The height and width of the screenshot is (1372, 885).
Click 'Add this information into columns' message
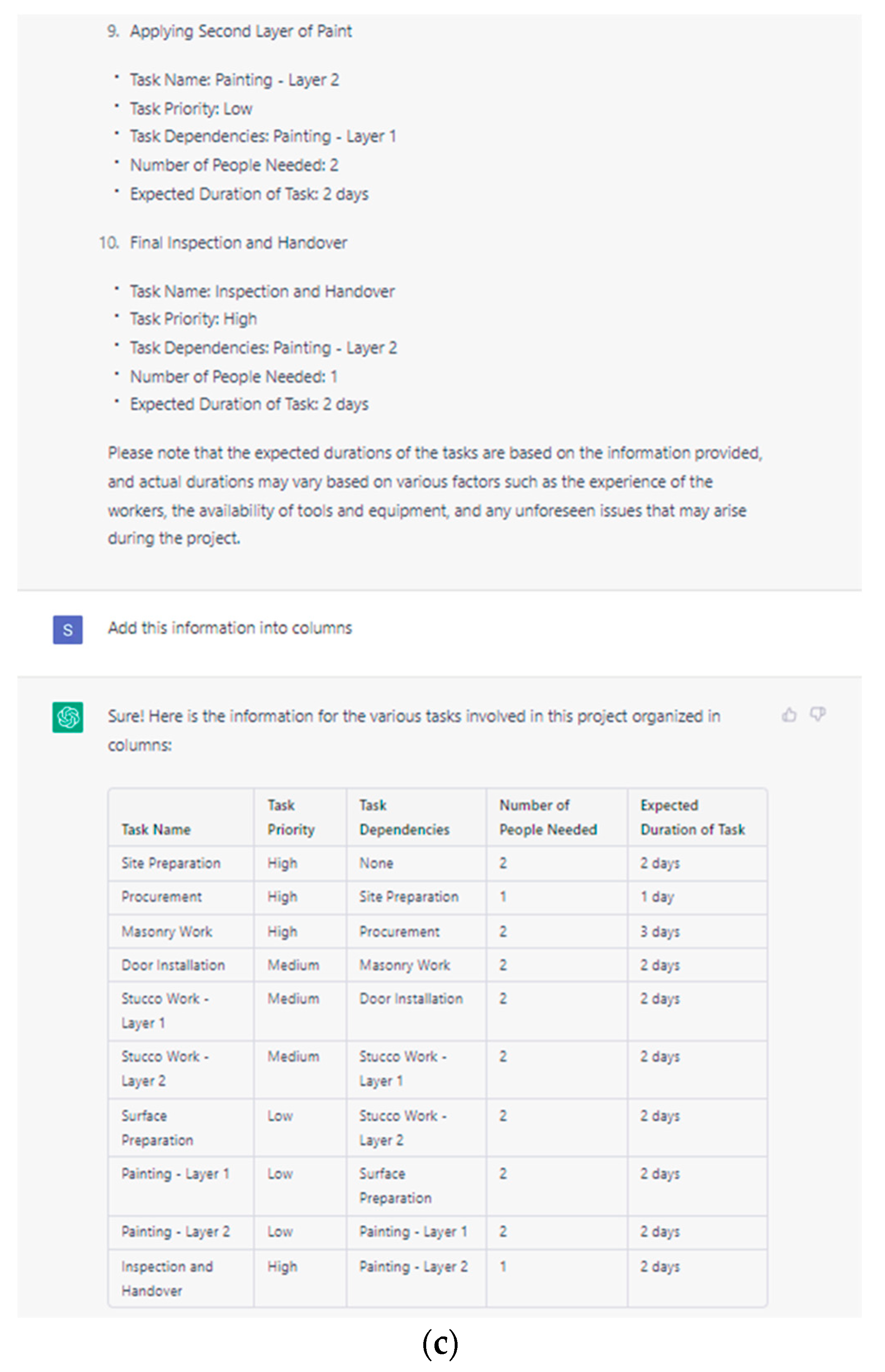(229, 628)
